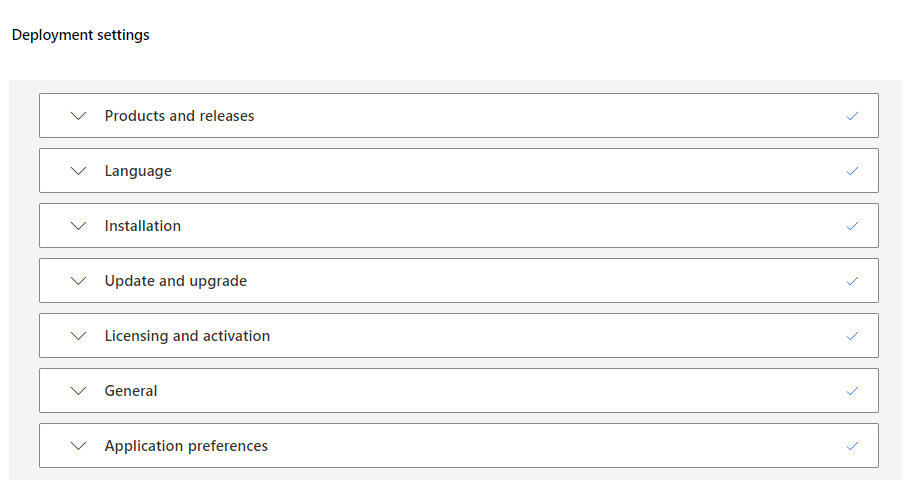This screenshot has width=911, height=493.
Task: Click Licensing and activation checkmark icon
Action: coord(852,336)
